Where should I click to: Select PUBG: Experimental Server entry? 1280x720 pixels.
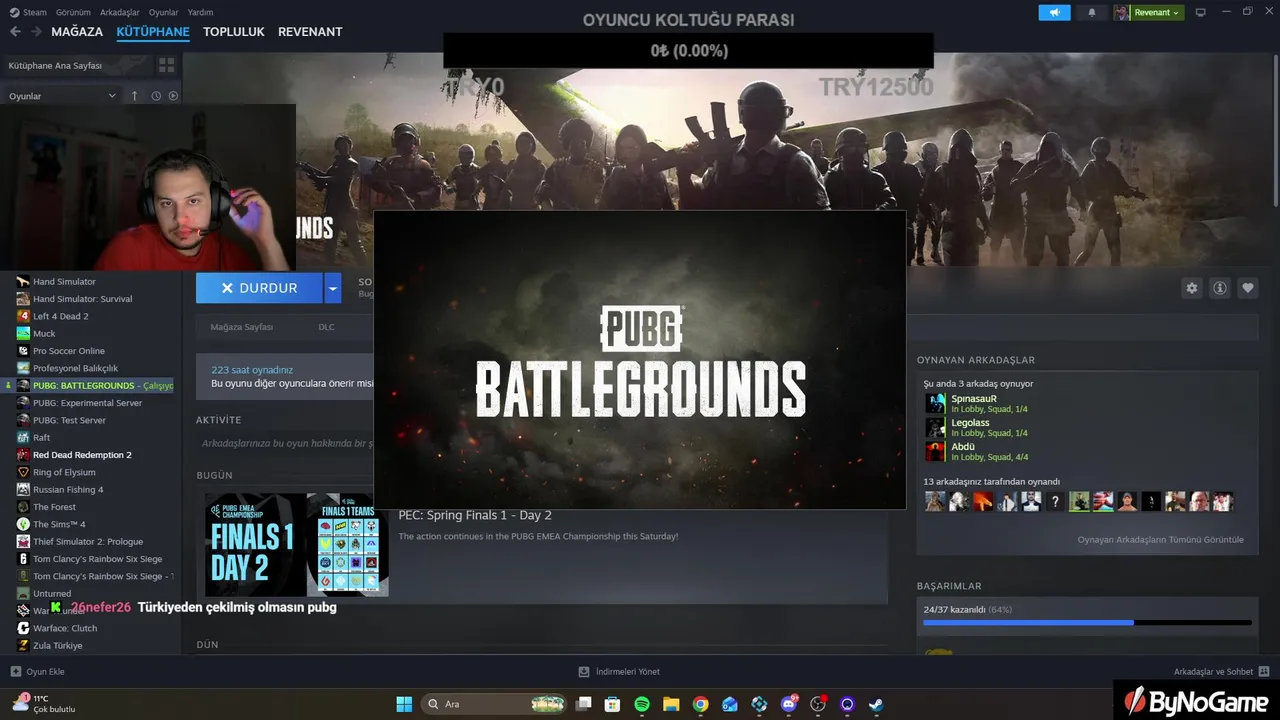[x=87, y=403]
